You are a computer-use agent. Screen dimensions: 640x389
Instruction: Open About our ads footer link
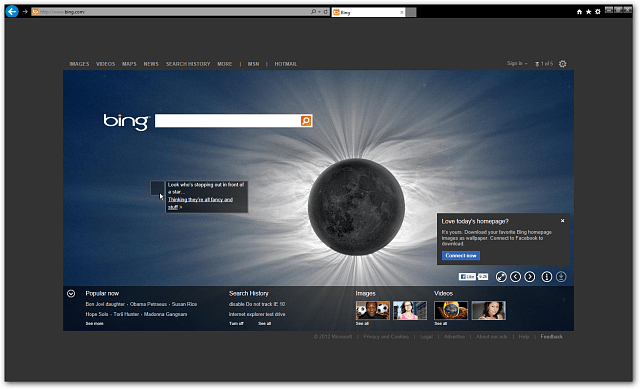[x=491, y=337]
